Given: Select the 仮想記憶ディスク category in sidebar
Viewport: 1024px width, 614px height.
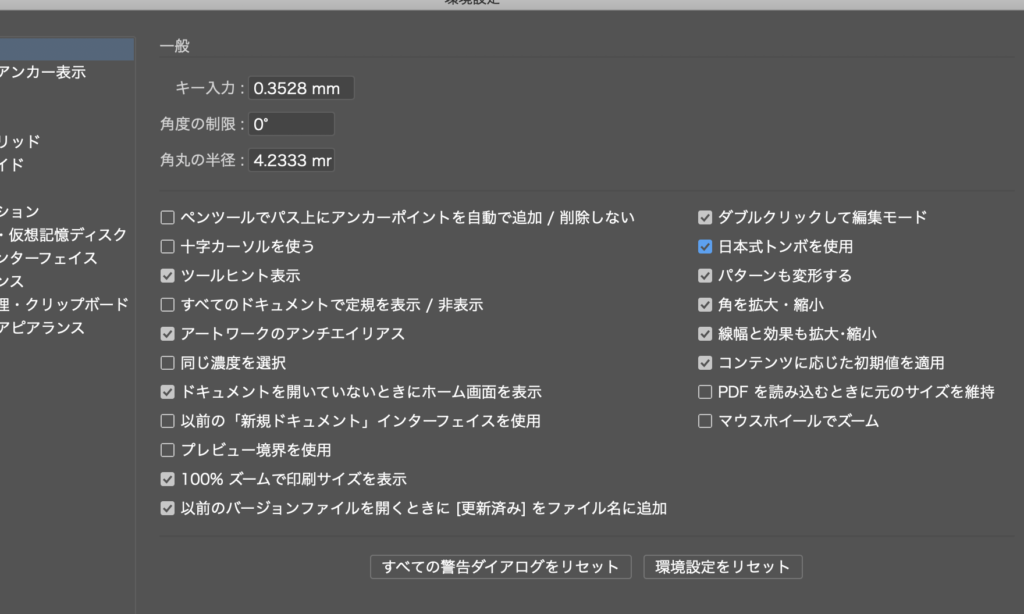Looking at the screenshot, I should pyautogui.click(x=68, y=235).
